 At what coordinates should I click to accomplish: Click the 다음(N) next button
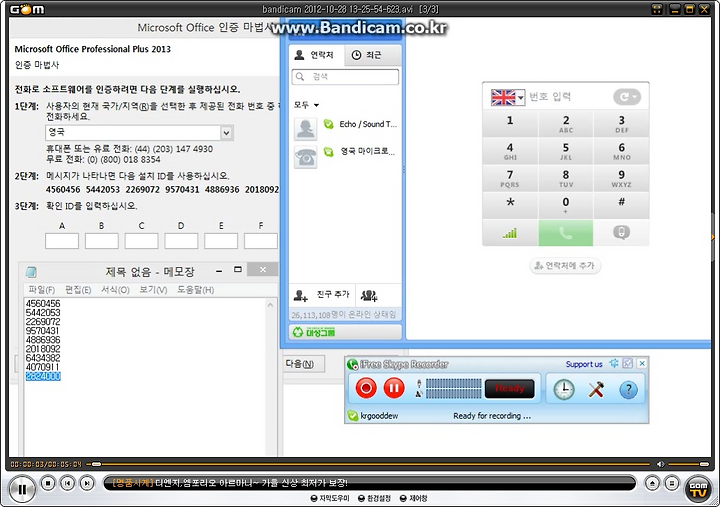(x=302, y=364)
